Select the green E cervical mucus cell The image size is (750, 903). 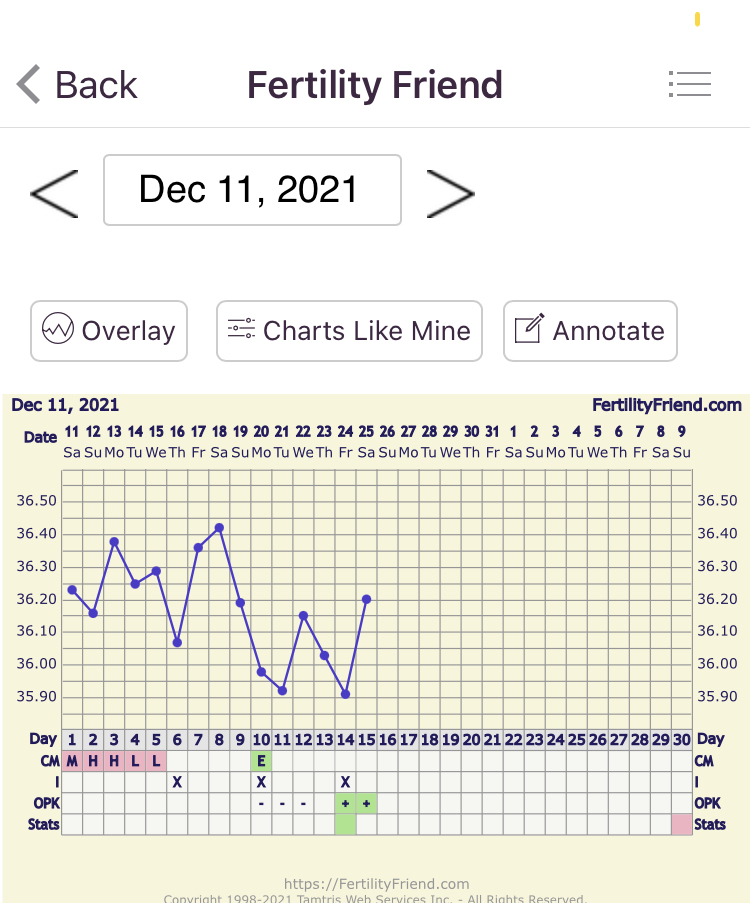click(261, 761)
